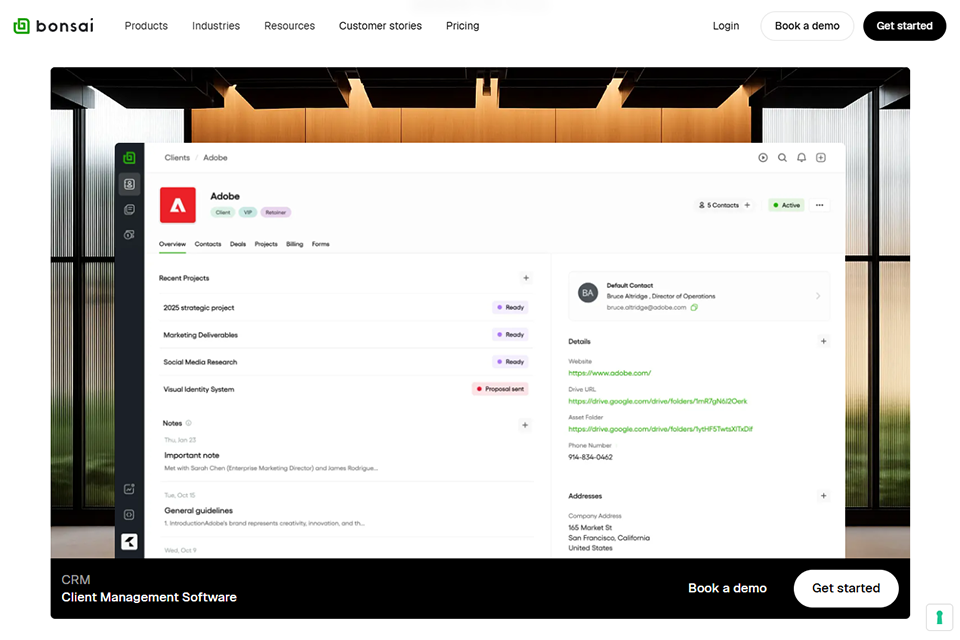Click the chart edit icon near sidebar bottom
The width and height of the screenshot is (960, 640).
pyautogui.click(x=129, y=489)
